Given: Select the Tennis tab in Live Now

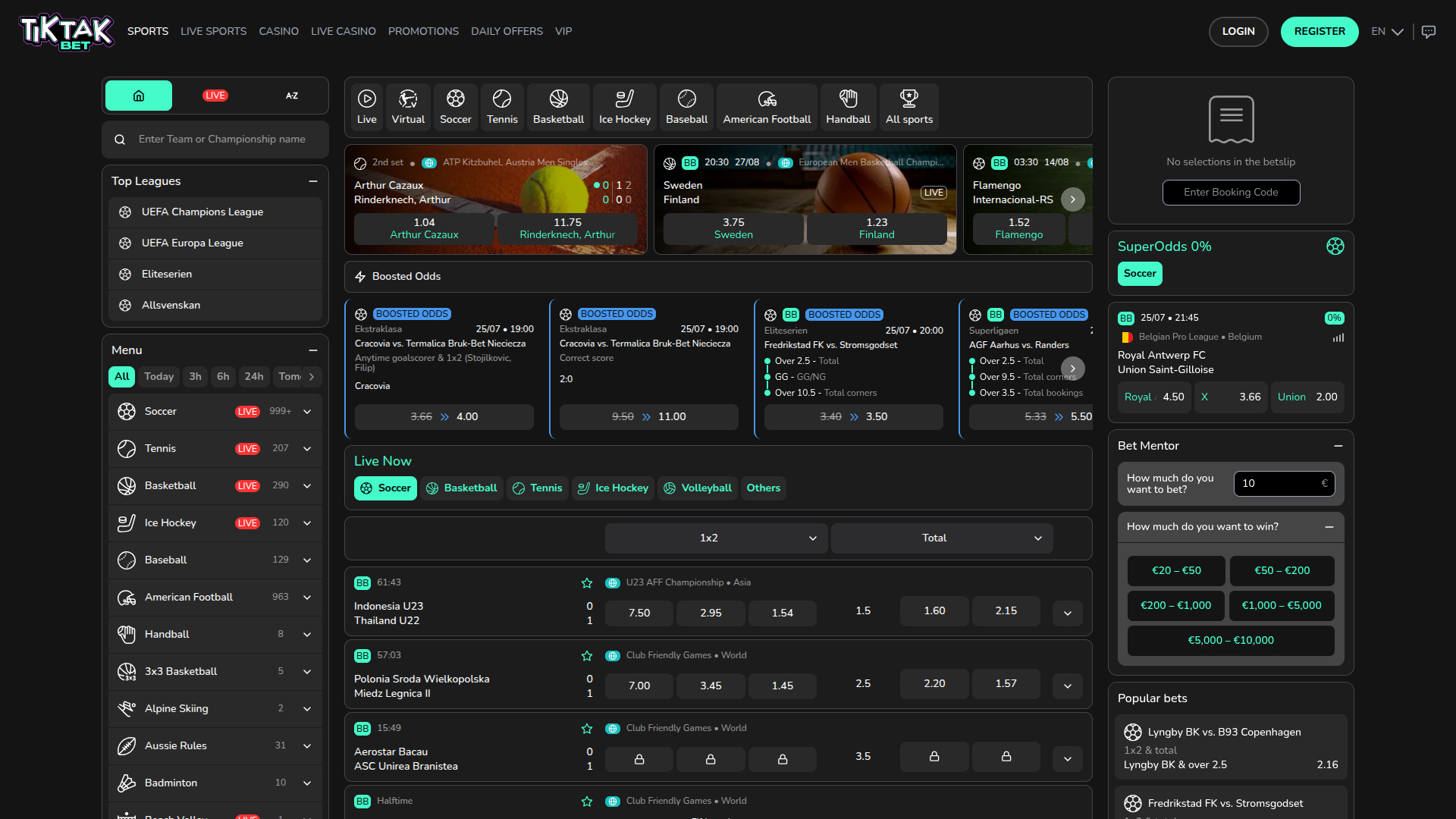Looking at the screenshot, I should (x=537, y=488).
